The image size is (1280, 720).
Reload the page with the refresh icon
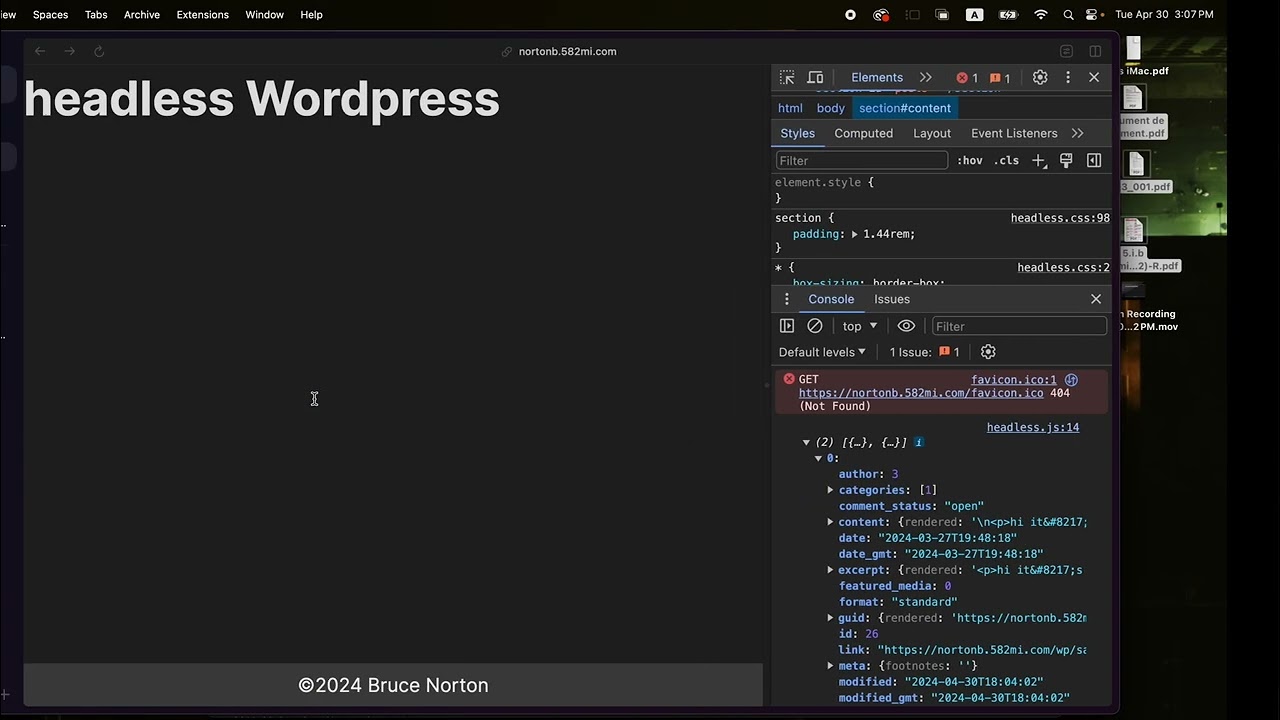coord(99,51)
